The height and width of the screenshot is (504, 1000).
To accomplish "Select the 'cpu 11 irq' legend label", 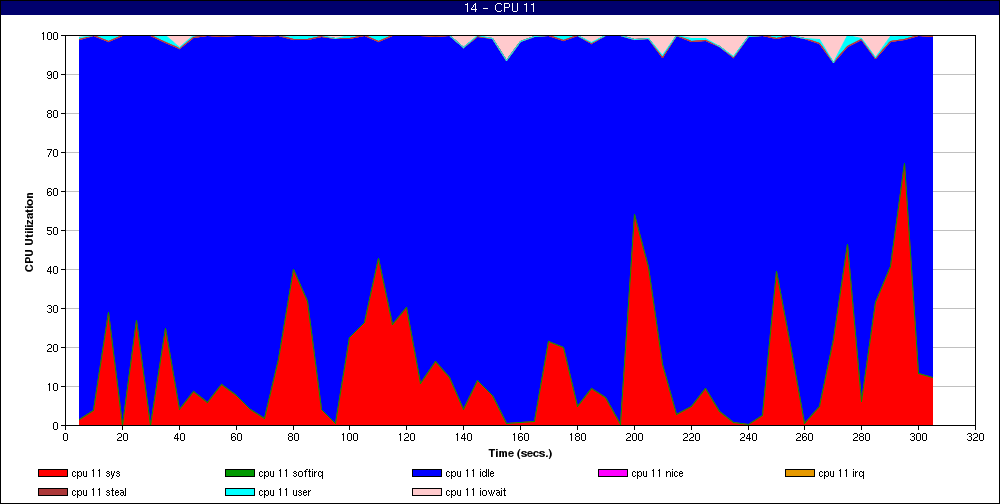I will pos(841,473).
